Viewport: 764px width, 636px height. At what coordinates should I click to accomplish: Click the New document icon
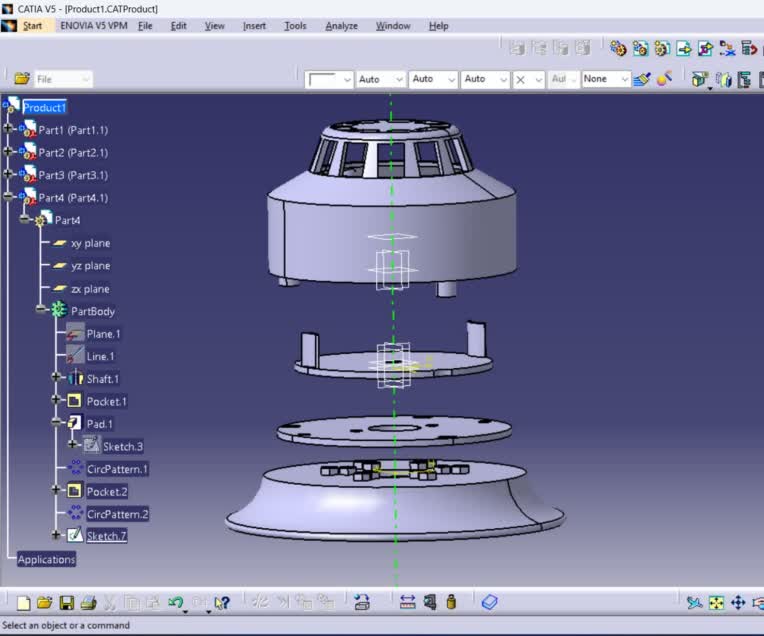pos(23,603)
